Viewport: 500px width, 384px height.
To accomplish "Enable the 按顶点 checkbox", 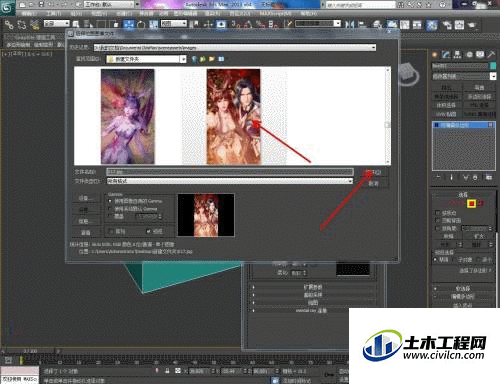I will (438, 212).
